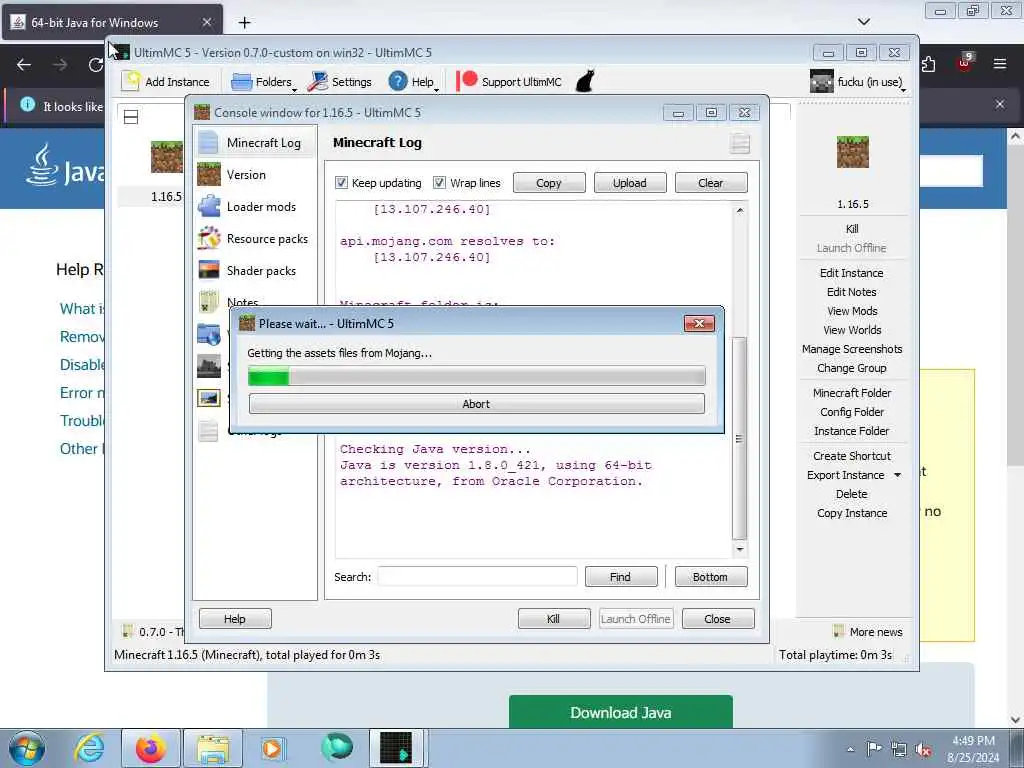
Task: Click the Close button in the console window
Action: click(x=718, y=618)
